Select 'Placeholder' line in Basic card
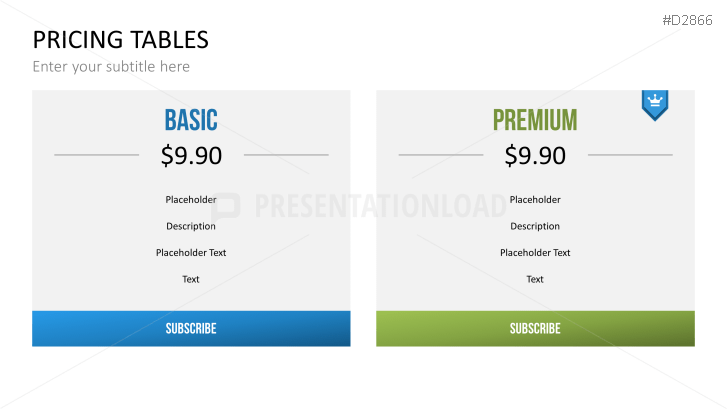727x409 pixels. (x=191, y=200)
